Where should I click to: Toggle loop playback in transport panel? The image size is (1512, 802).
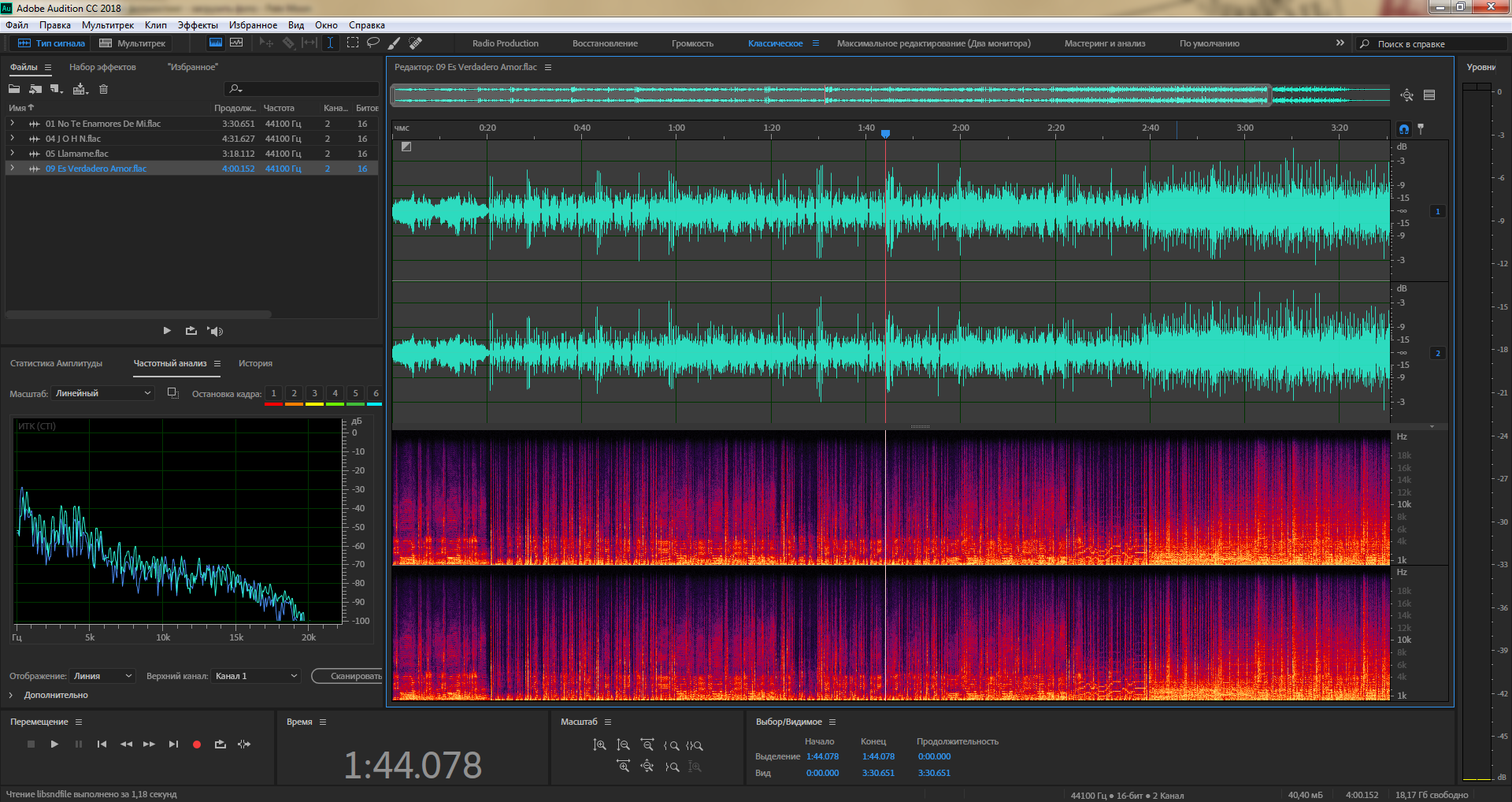point(220,744)
